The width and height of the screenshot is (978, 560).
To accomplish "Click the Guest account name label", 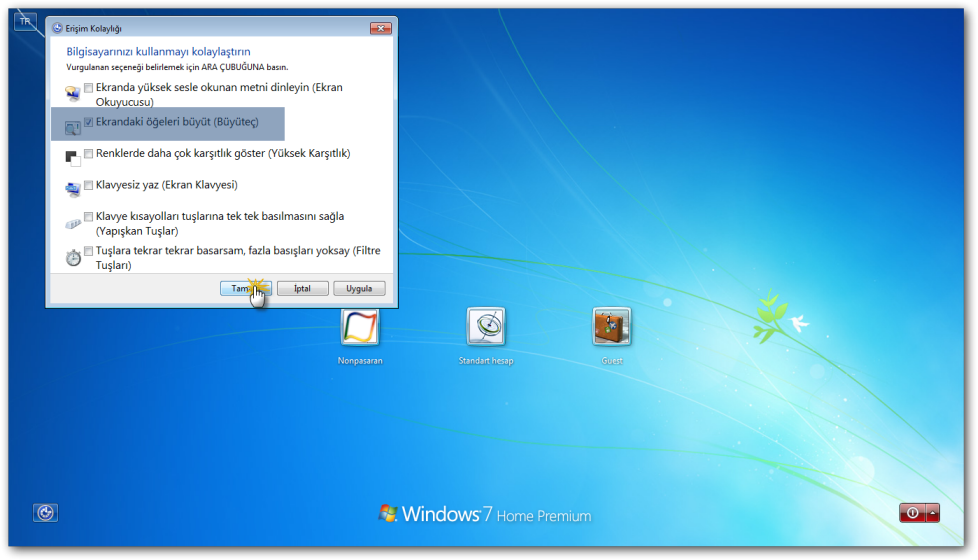I will [612, 361].
